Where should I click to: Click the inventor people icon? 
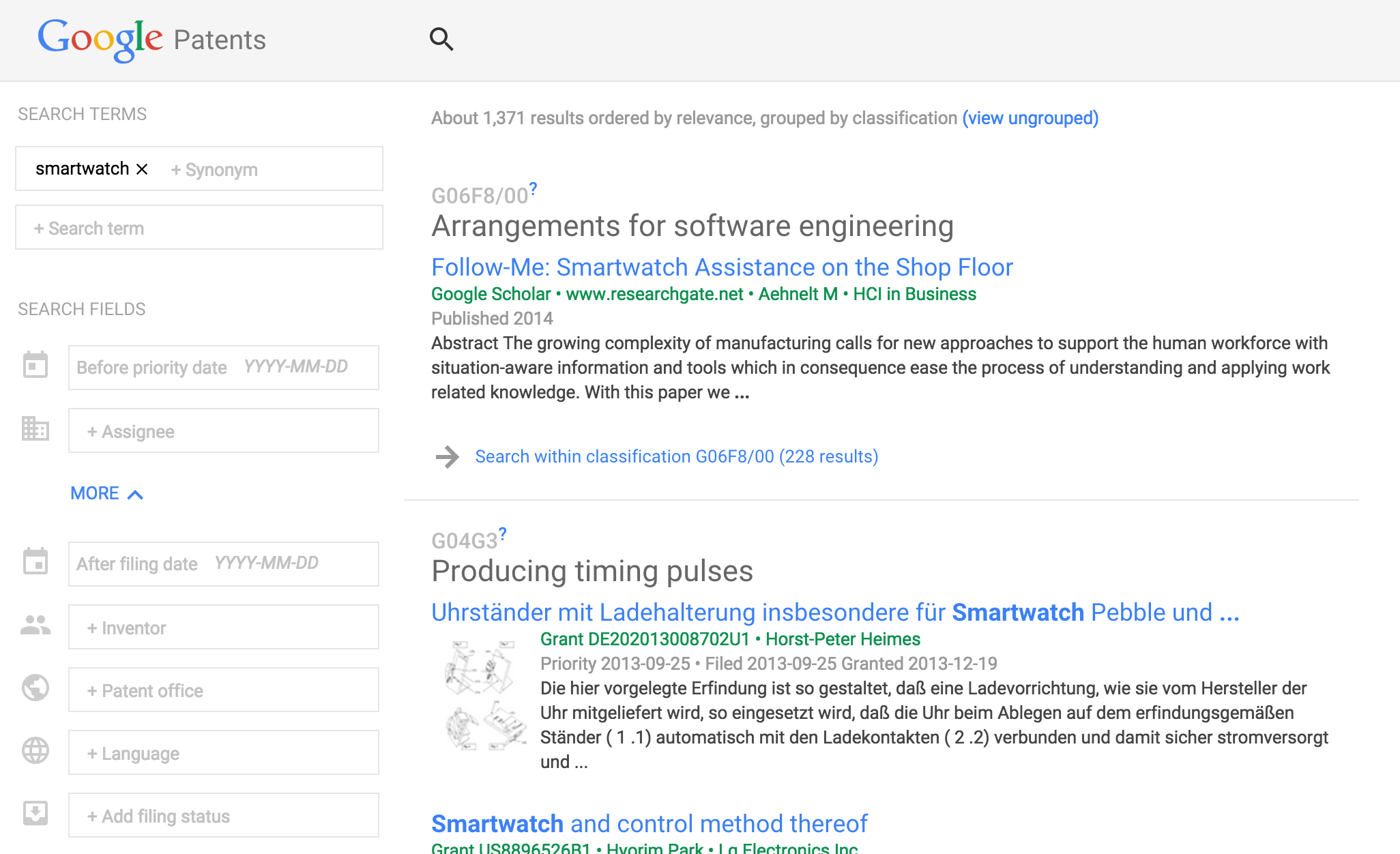[35, 625]
